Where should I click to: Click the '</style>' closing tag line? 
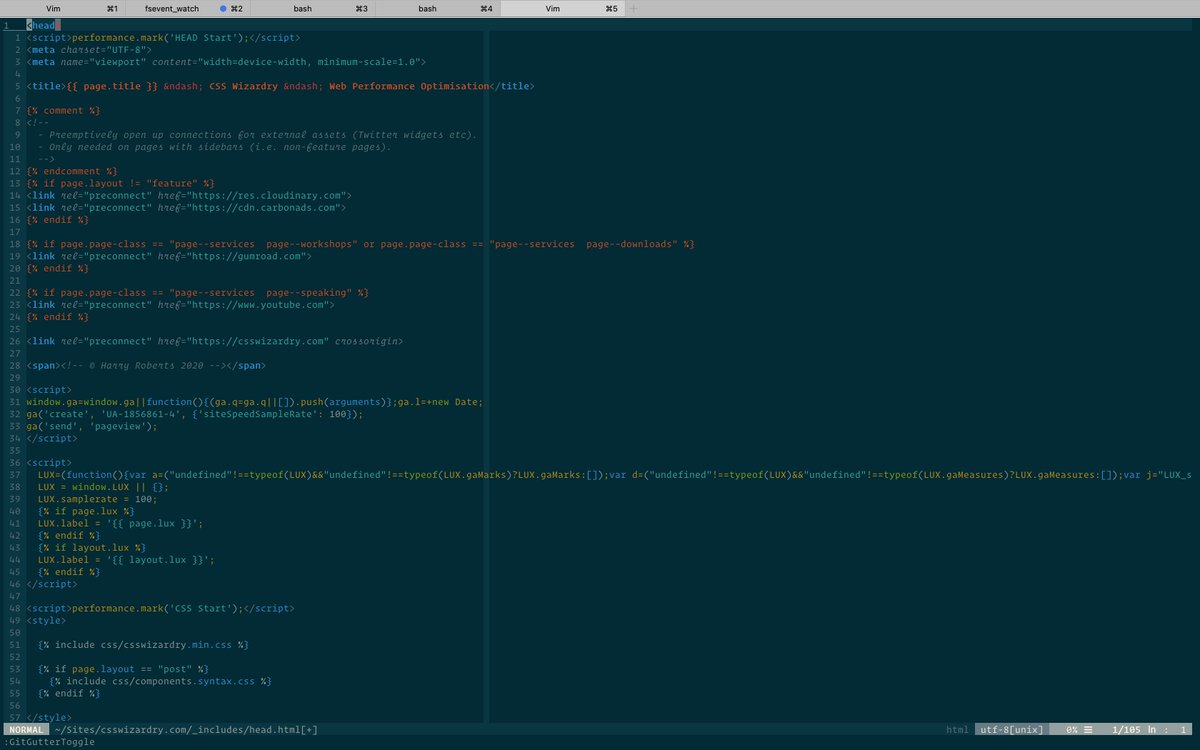click(49, 717)
